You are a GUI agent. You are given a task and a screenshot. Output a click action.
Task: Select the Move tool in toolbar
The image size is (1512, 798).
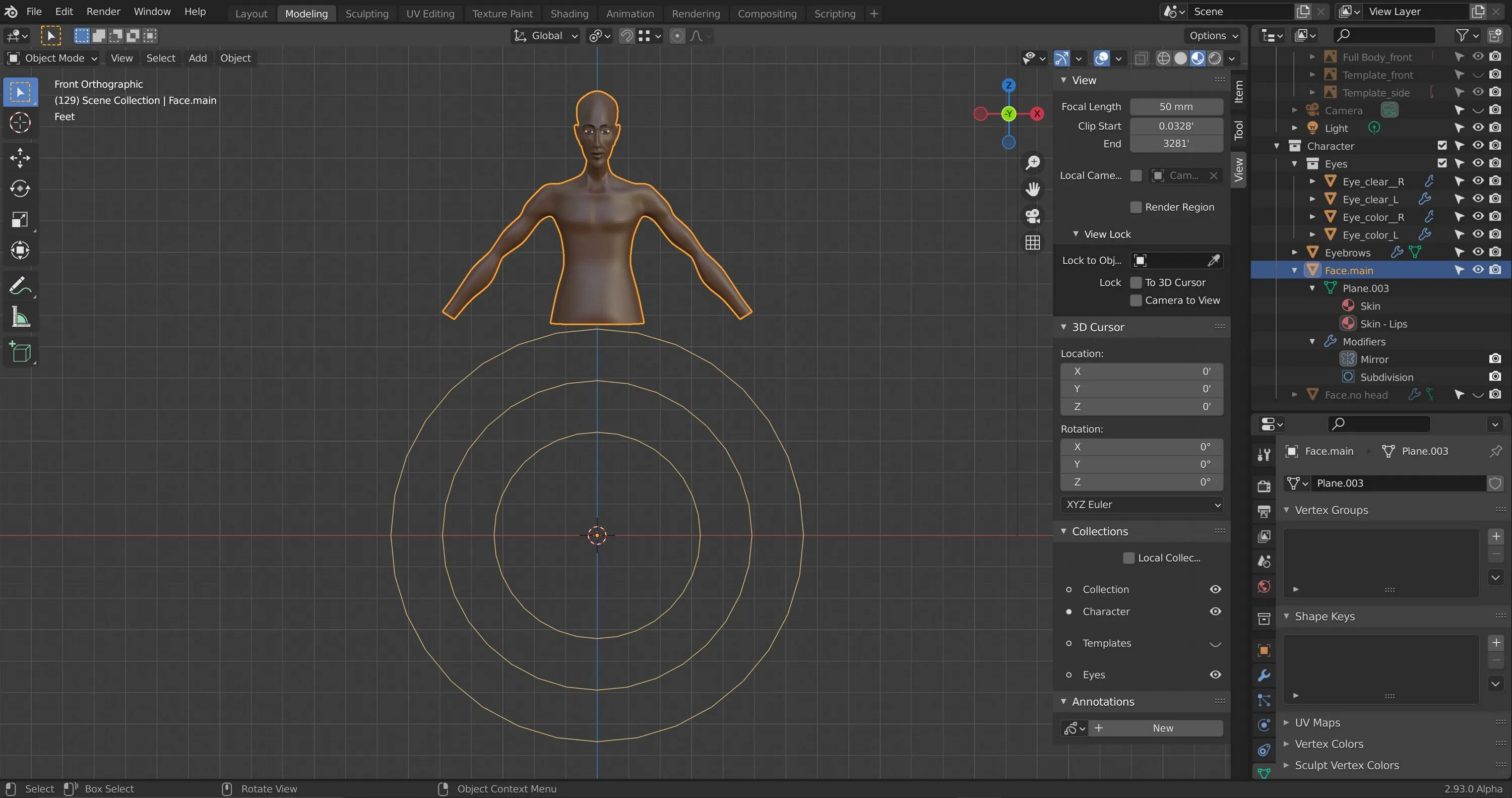click(20, 157)
